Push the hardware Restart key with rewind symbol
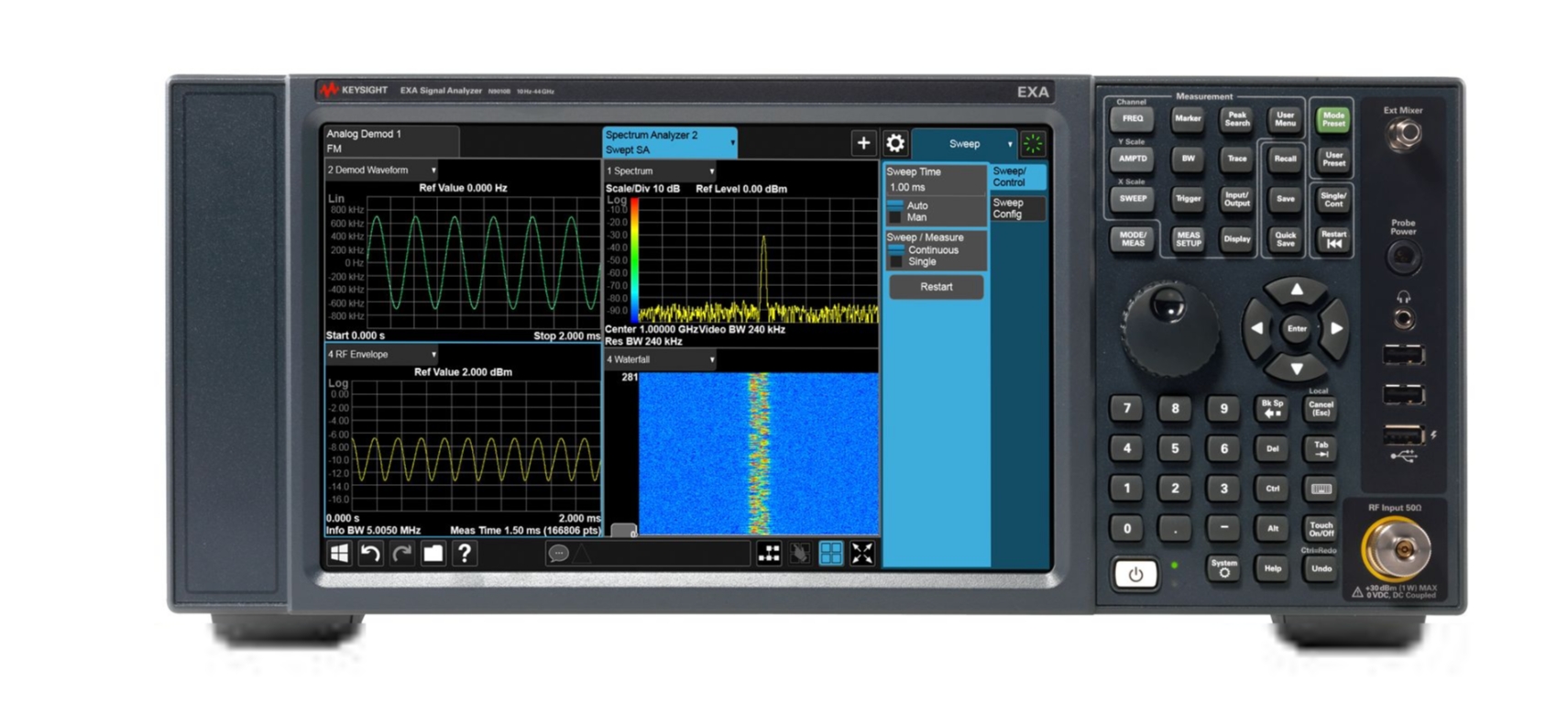1568x727 pixels. pos(1333,238)
